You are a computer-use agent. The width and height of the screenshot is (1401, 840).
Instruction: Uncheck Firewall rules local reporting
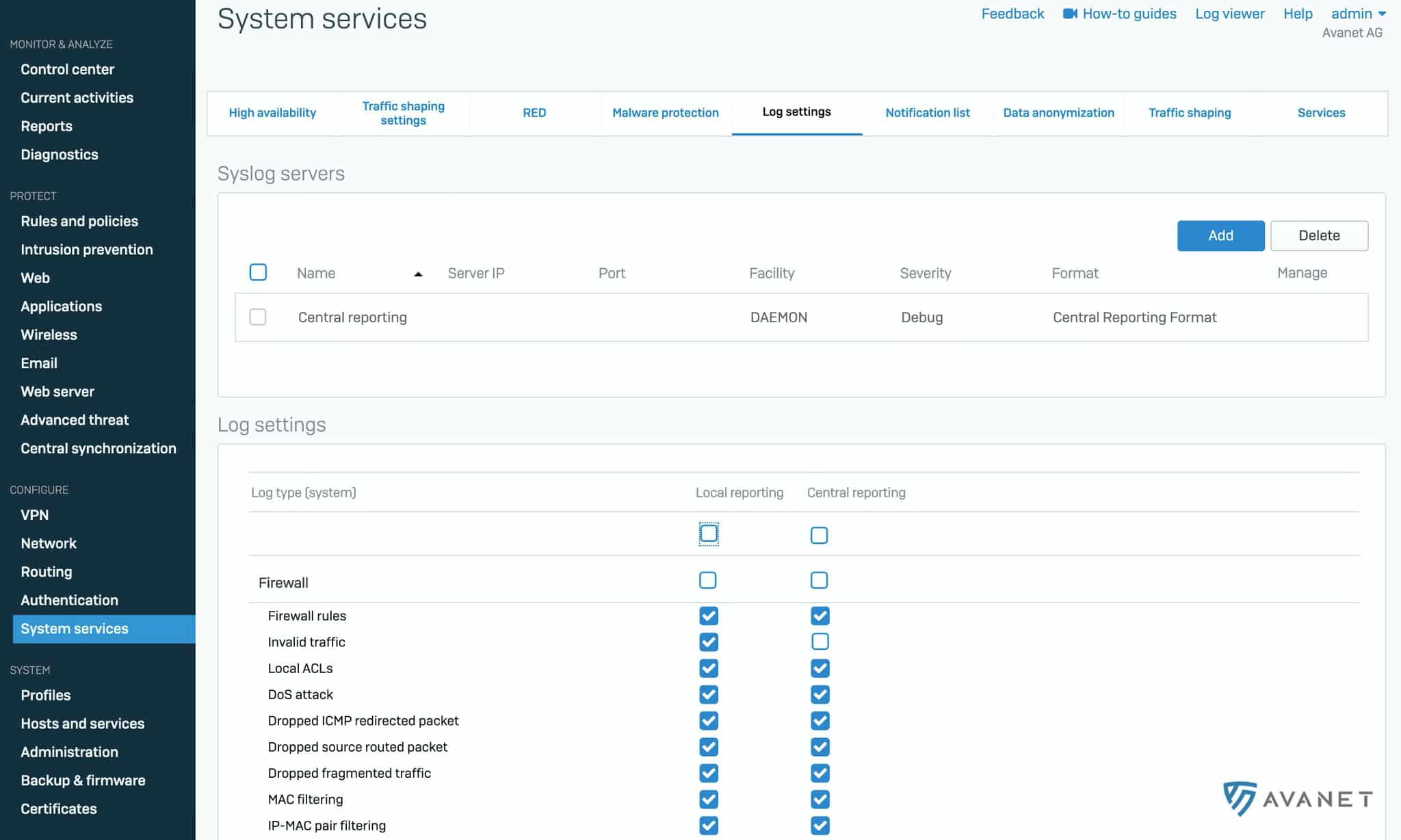coord(708,616)
